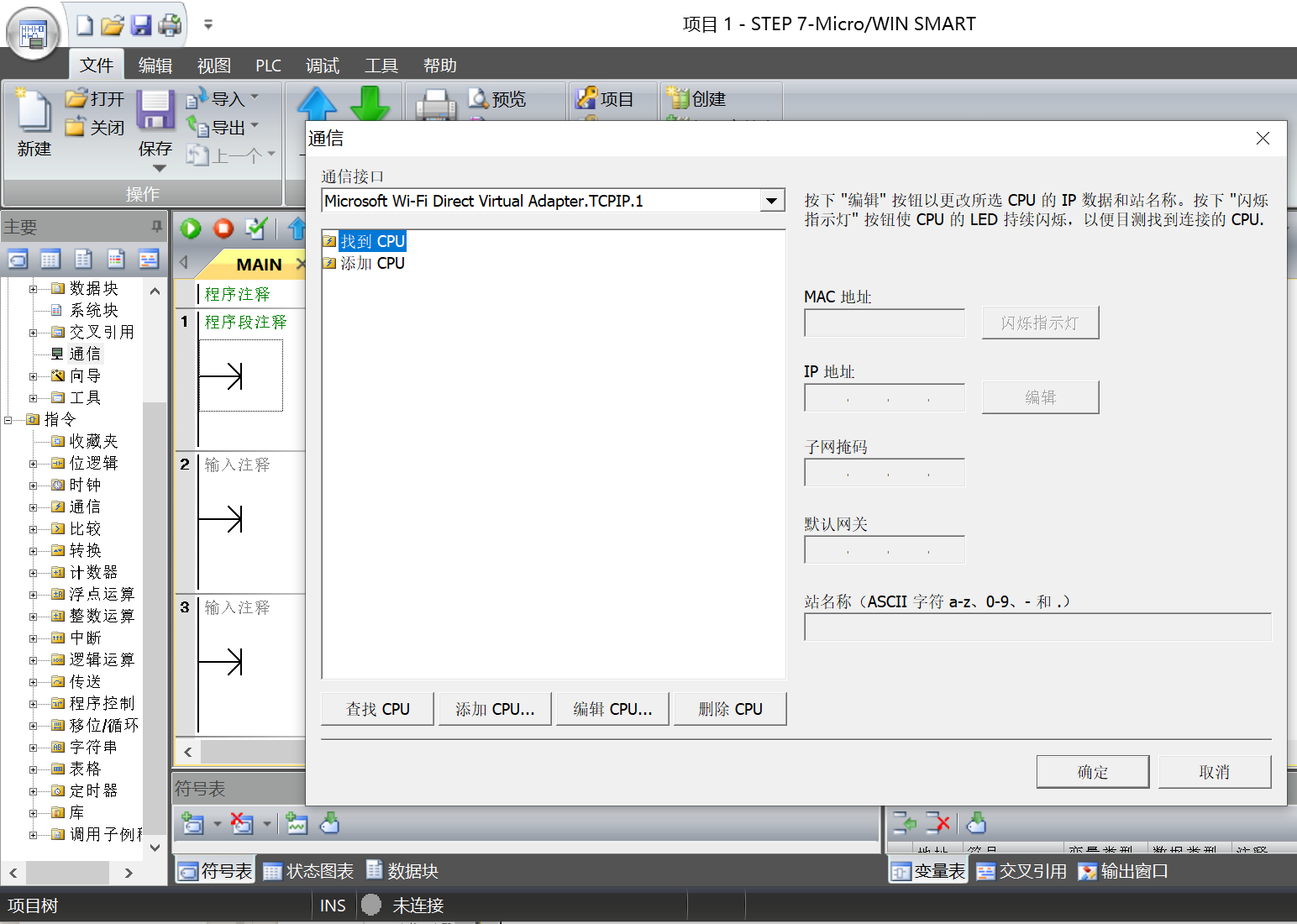Click the save disk icon in quick access toolbar
Viewport: 1297px width, 924px height.
click(x=141, y=25)
